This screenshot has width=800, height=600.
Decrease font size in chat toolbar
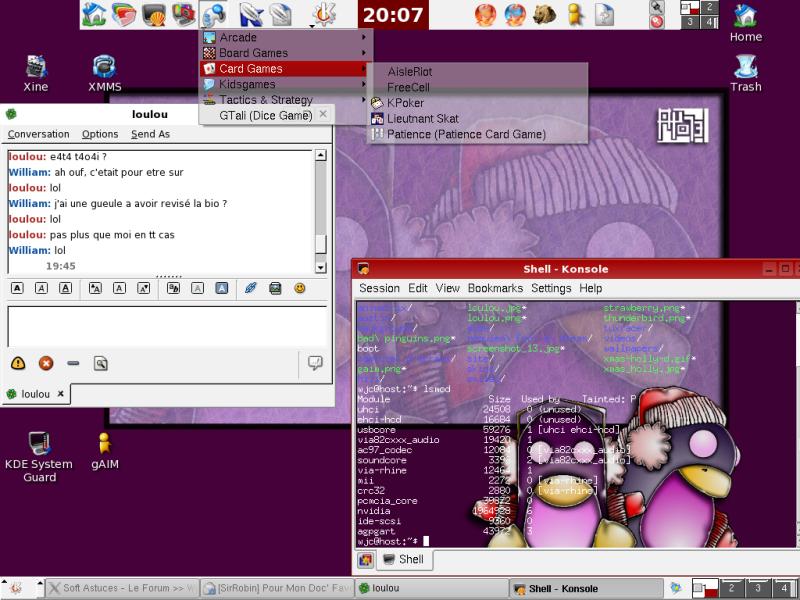click(144, 288)
